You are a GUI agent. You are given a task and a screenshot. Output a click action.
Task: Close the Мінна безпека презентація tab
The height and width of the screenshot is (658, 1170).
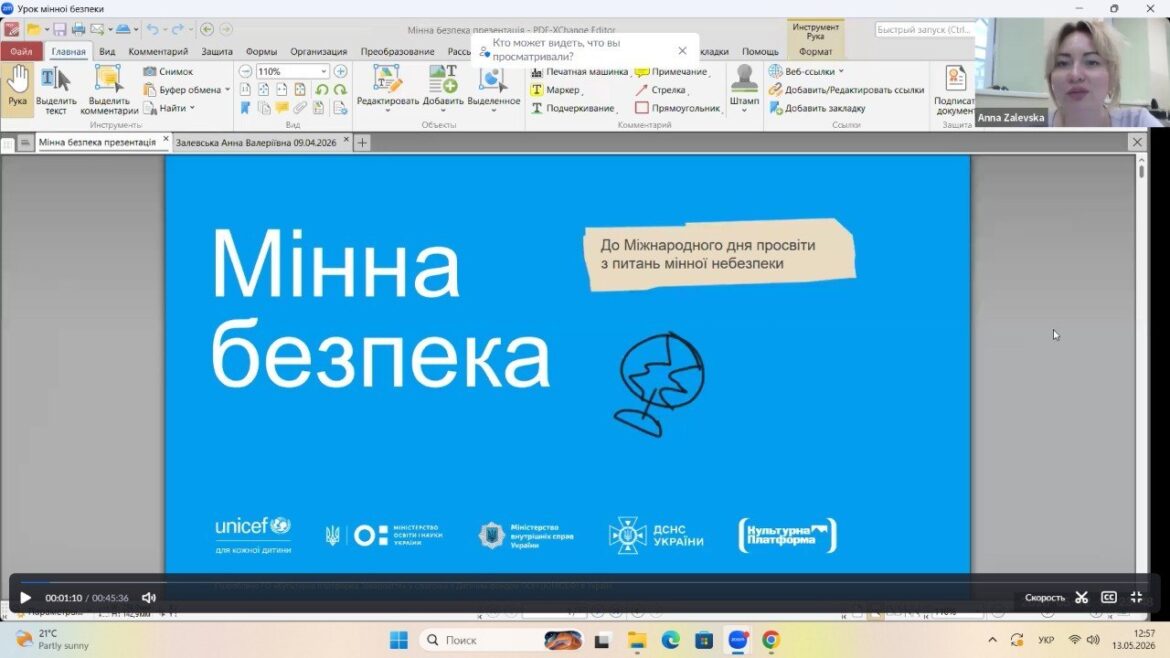(x=166, y=140)
